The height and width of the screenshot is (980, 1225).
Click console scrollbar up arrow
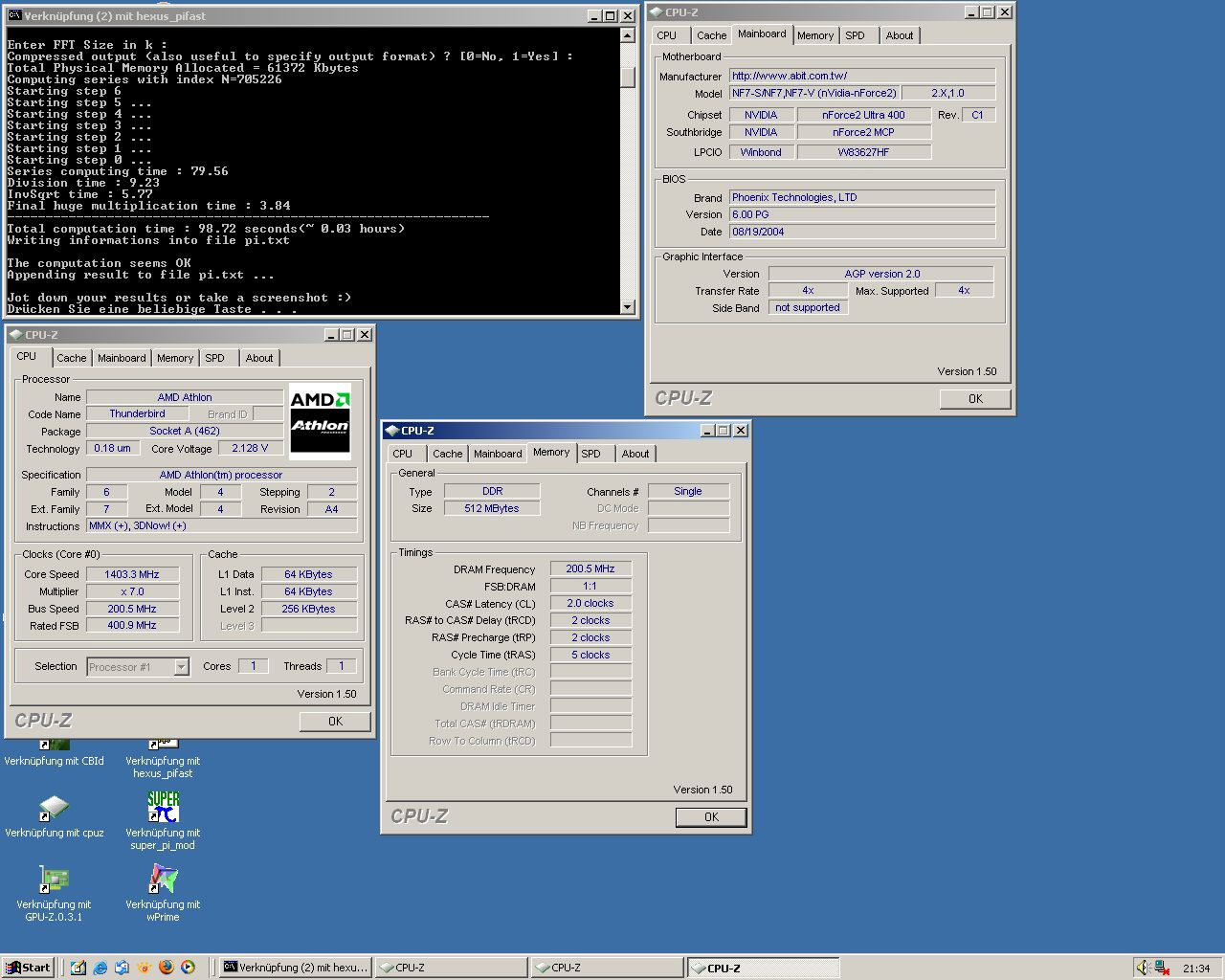(628, 35)
